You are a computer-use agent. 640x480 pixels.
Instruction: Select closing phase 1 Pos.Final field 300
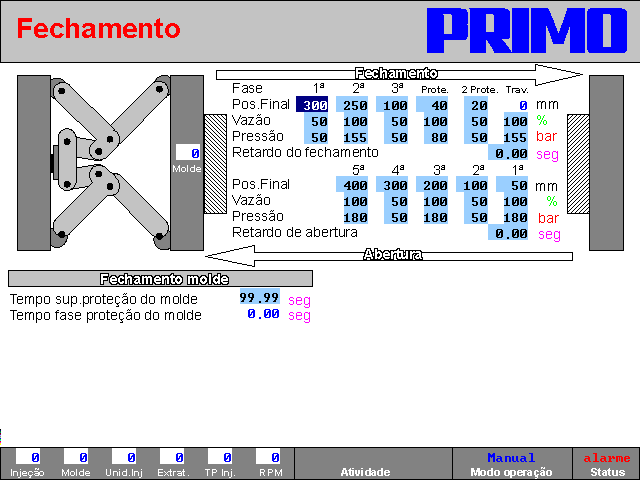click(x=312, y=104)
